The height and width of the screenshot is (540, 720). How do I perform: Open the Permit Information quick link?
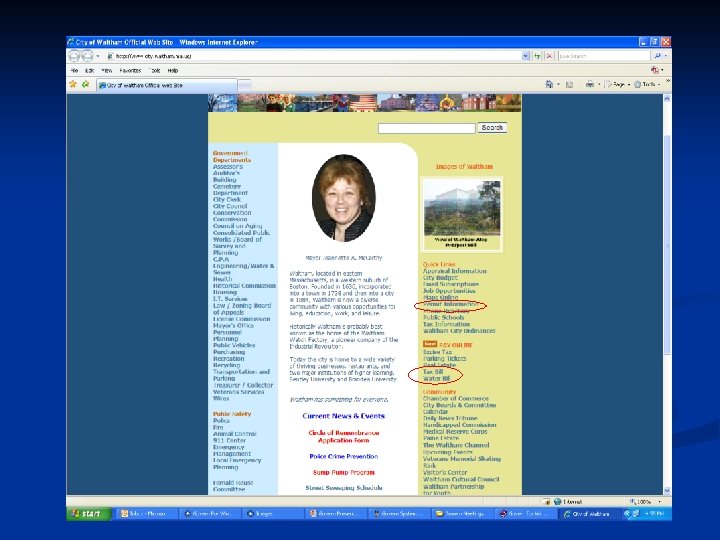(451, 304)
